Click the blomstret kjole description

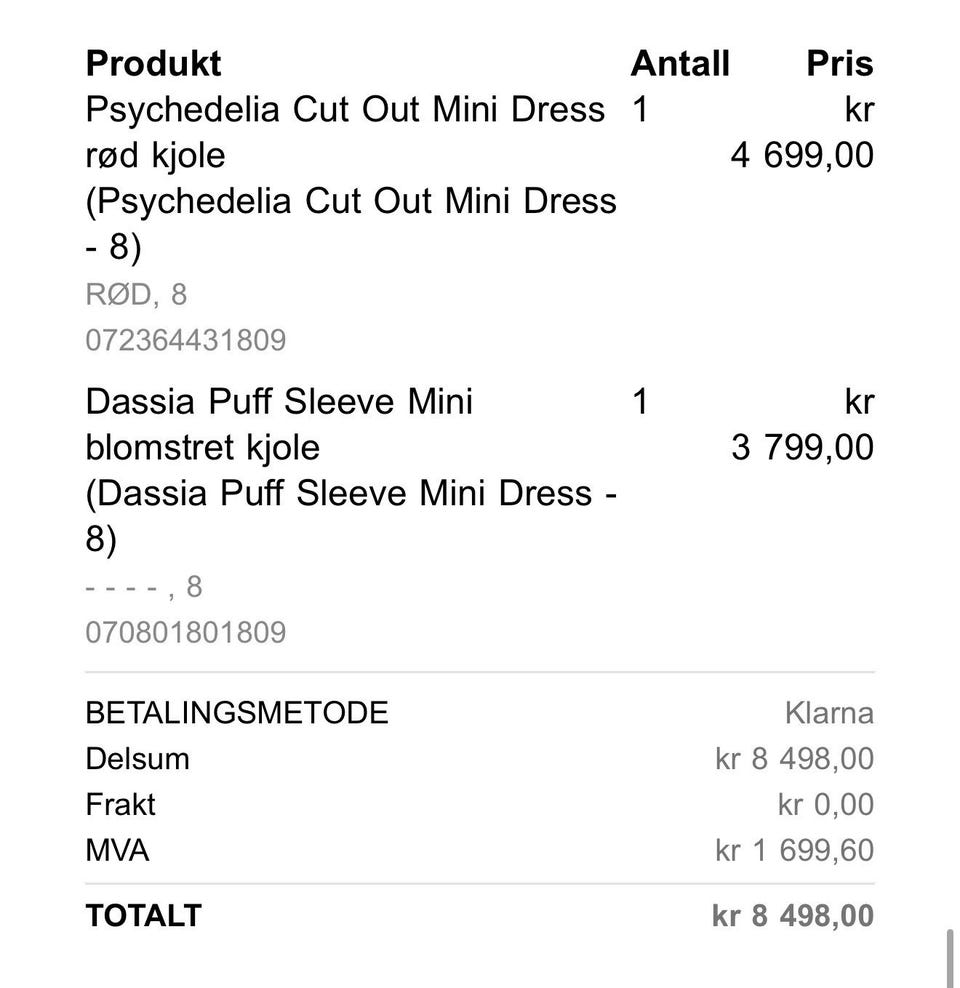tap(203, 448)
